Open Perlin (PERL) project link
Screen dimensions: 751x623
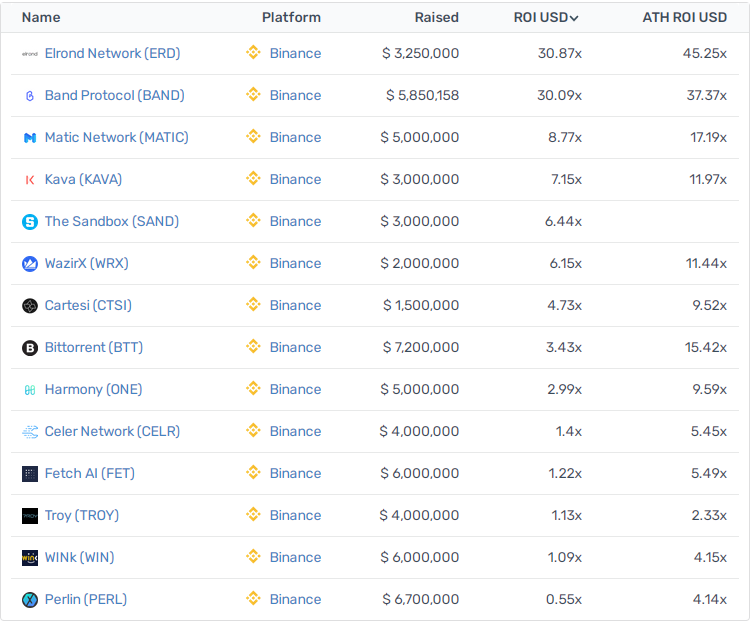point(86,600)
